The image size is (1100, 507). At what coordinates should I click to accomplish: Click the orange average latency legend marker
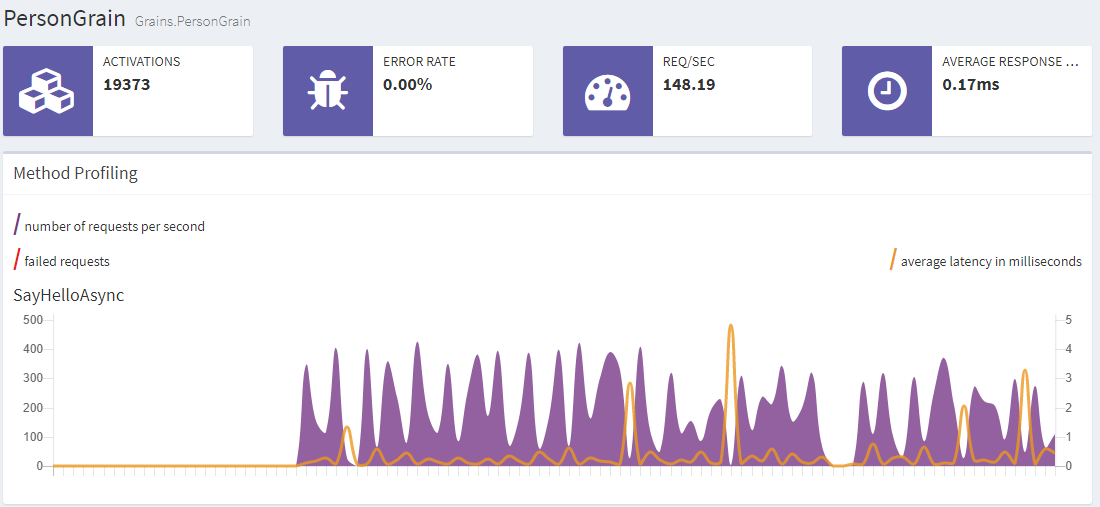pyautogui.click(x=893, y=260)
